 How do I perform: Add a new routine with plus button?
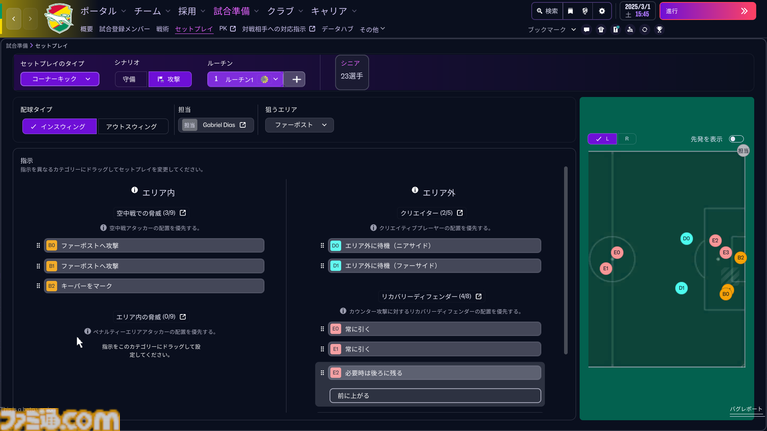coord(295,79)
